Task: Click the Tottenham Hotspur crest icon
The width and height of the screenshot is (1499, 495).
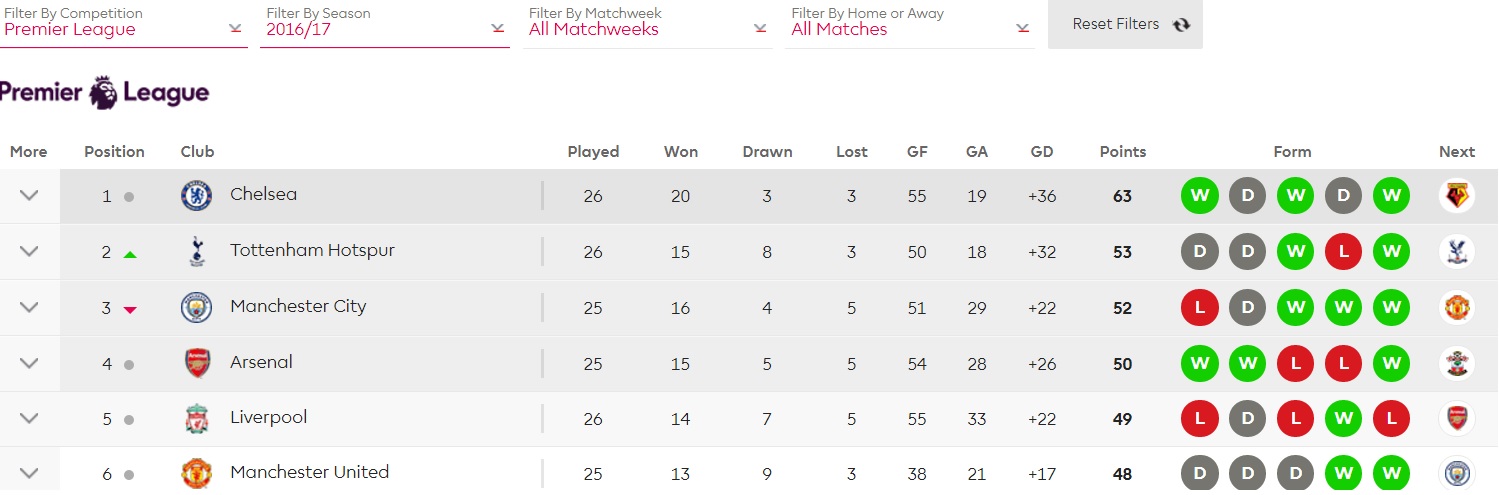Action: pos(196,251)
